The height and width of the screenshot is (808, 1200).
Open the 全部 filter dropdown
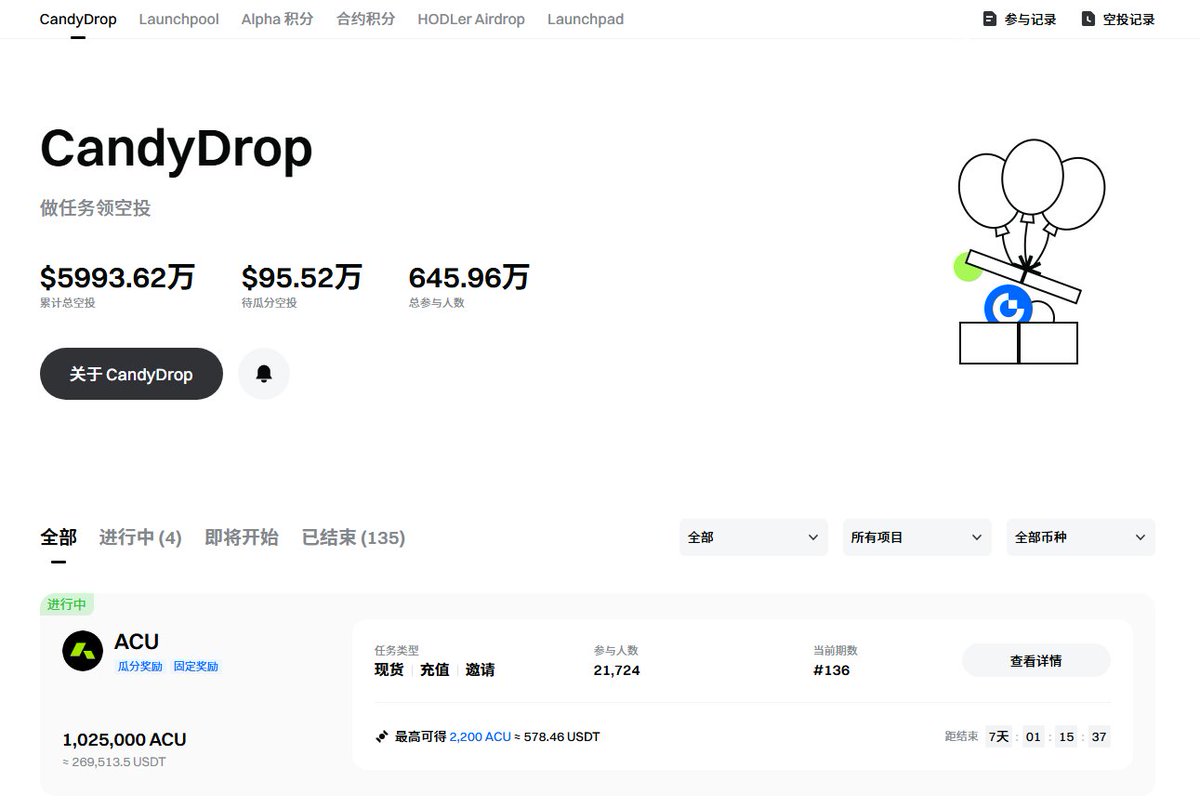753,537
